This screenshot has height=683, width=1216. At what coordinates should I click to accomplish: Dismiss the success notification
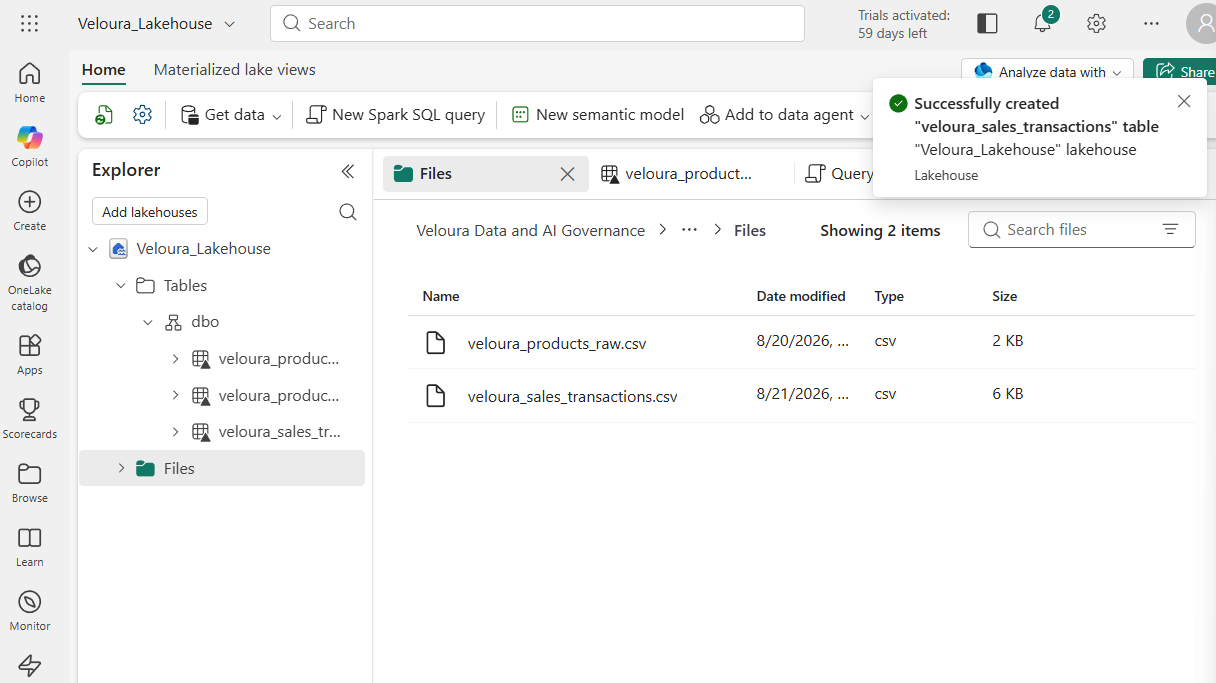[x=1184, y=101]
